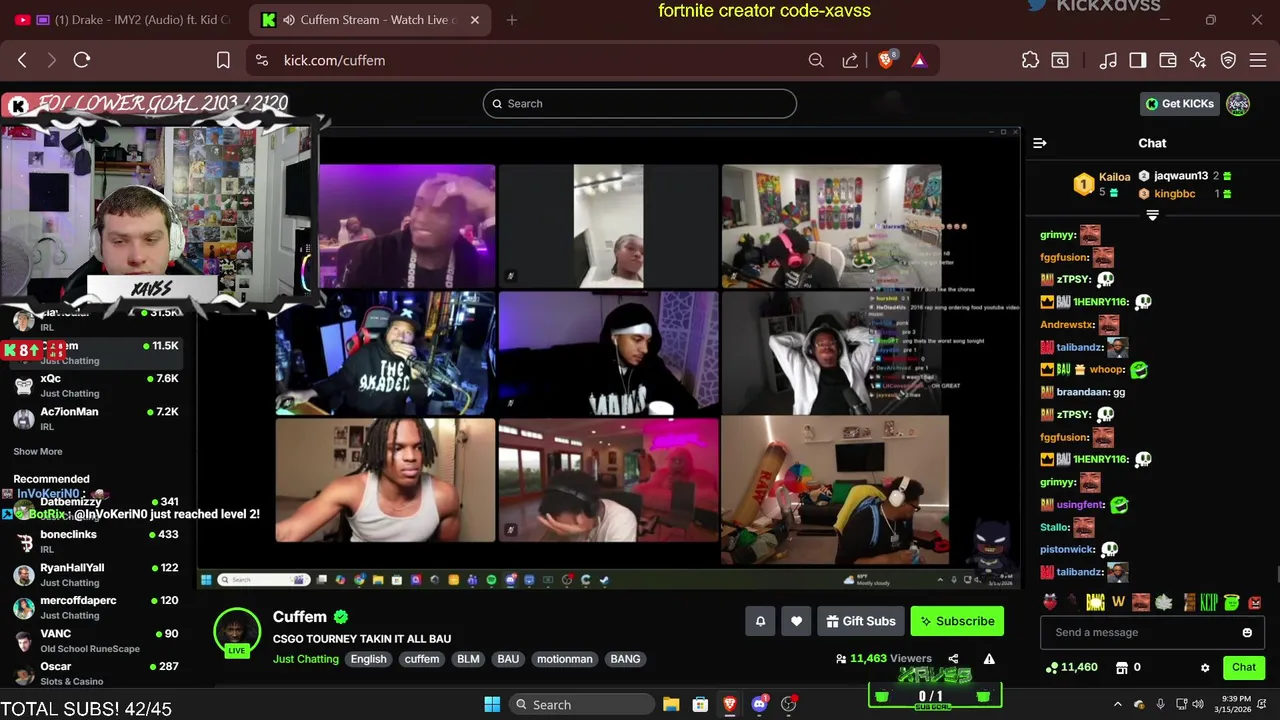Click the Get KICKs button

click(1180, 103)
